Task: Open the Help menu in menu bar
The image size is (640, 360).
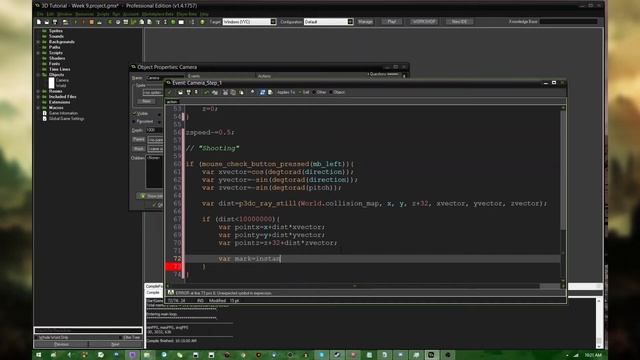Action: 204,14
